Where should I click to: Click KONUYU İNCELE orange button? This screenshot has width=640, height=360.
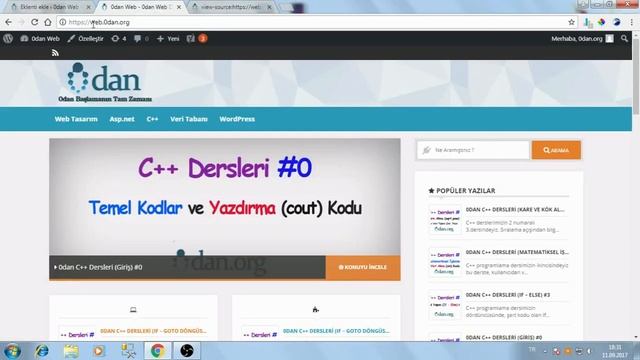pos(362,267)
